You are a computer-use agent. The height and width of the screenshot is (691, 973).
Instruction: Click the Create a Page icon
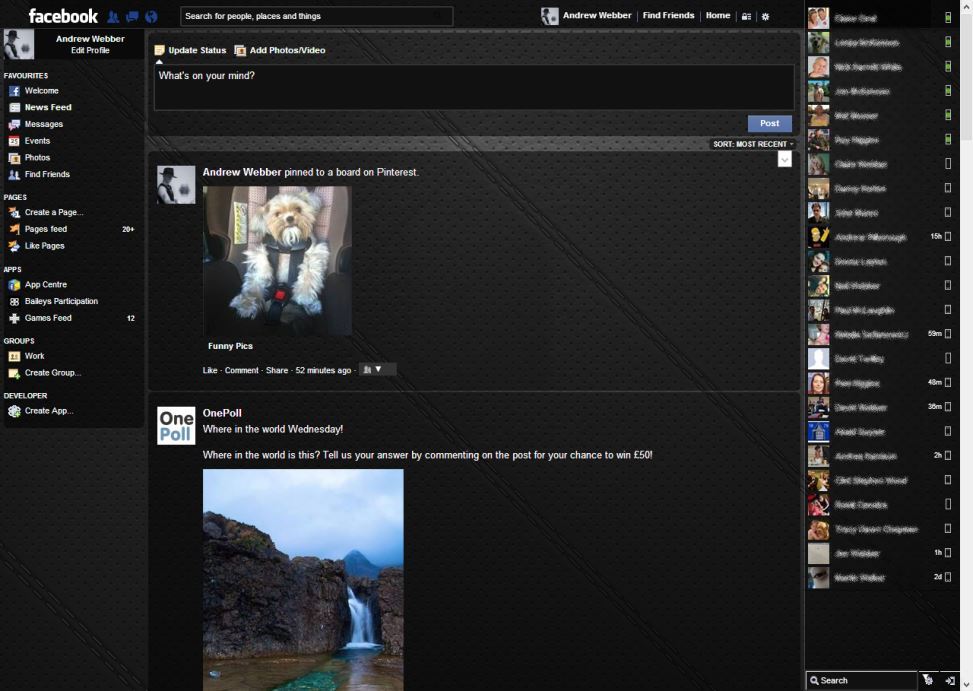click(x=14, y=213)
